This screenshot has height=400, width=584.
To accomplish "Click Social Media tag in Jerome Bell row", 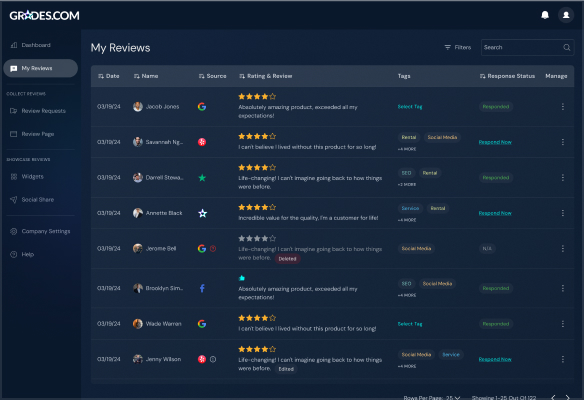I will 416,248.
